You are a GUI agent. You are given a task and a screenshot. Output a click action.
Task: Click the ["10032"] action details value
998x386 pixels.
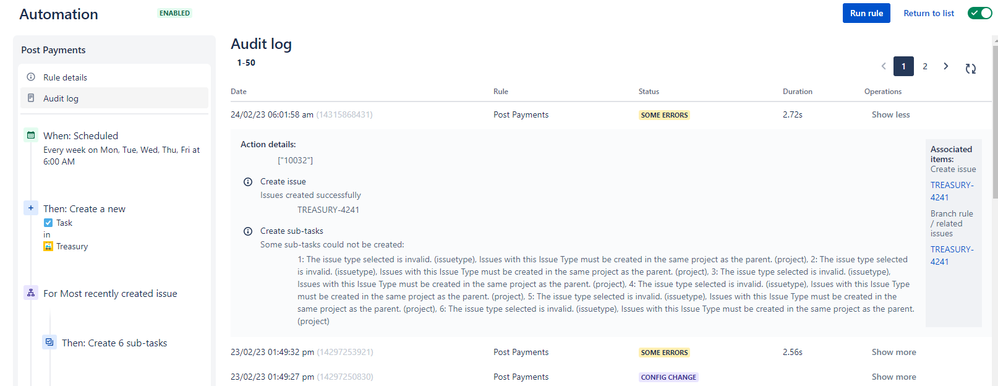295,160
